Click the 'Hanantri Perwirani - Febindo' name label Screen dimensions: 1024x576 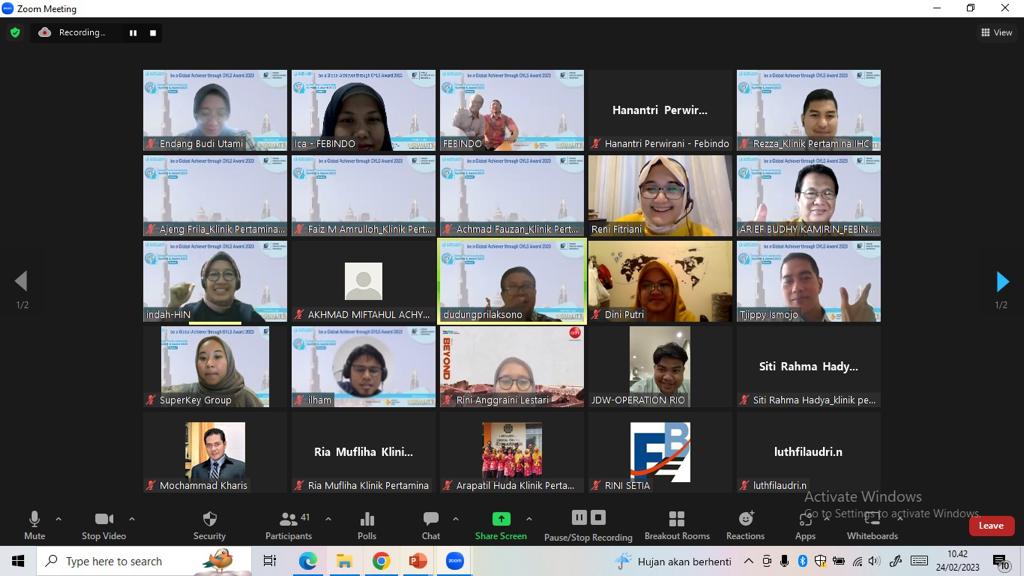pyautogui.click(x=666, y=144)
